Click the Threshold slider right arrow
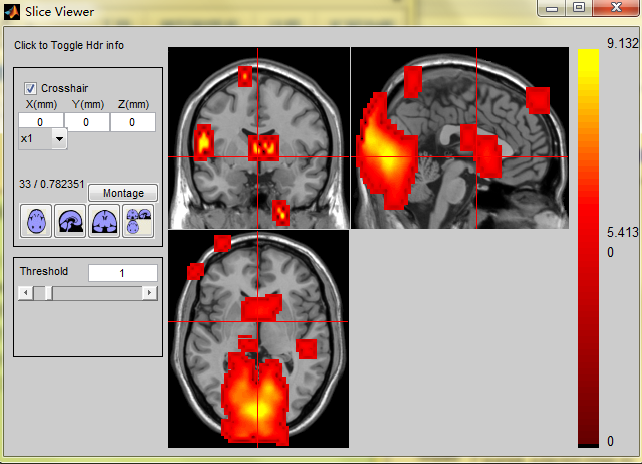 [149, 293]
